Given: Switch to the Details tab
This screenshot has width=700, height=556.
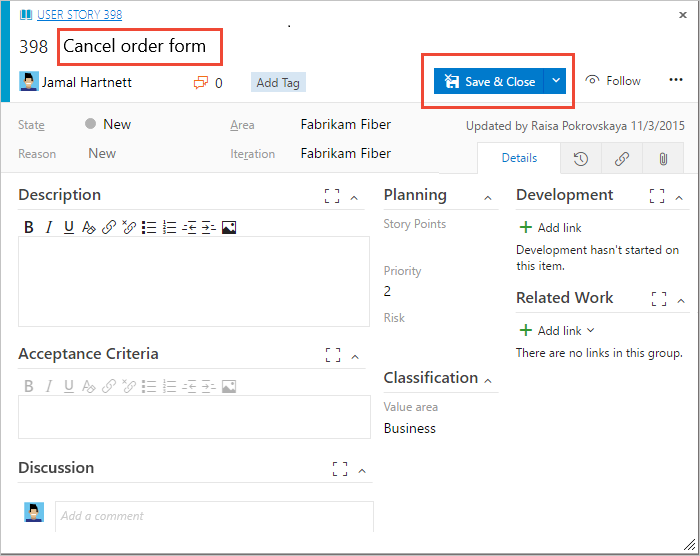Looking at the screenshot, I should (x=519, y=158).
